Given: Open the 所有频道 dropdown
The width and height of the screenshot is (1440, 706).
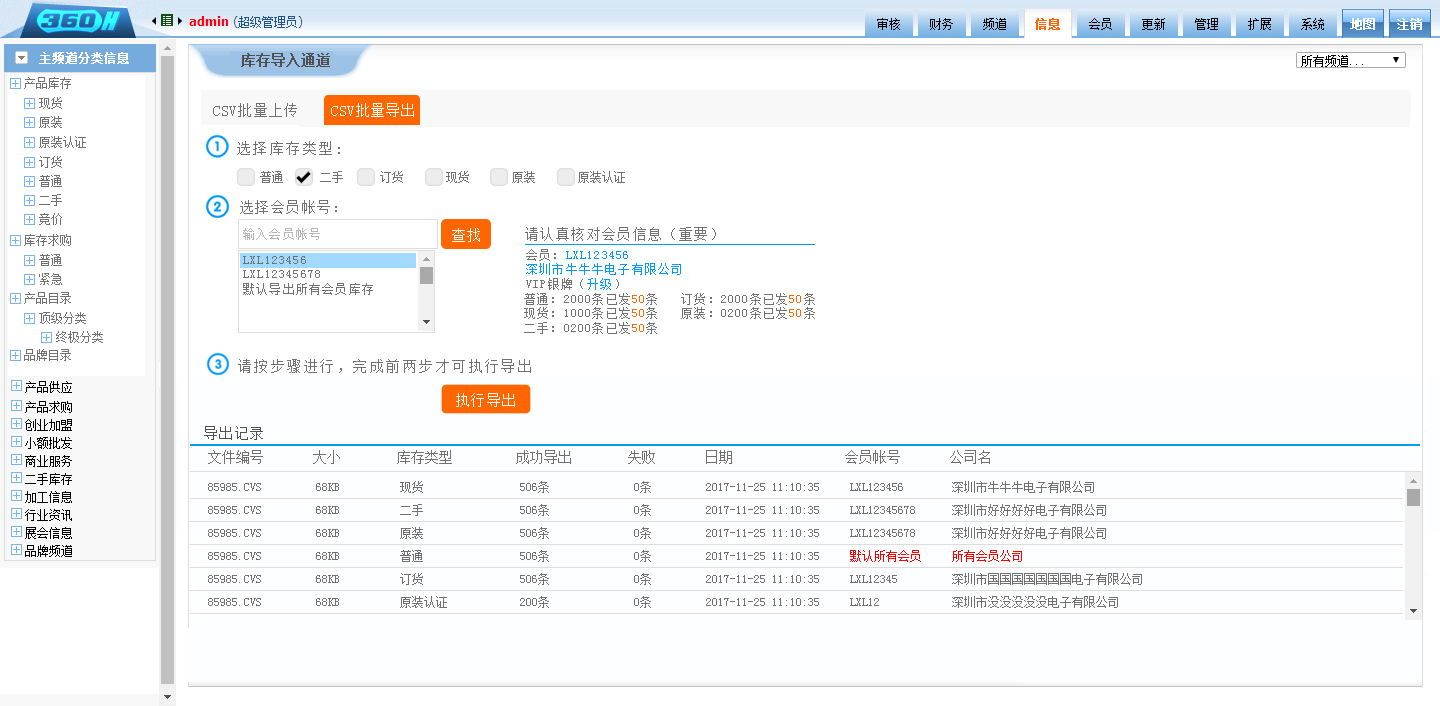Looking at the screenshot, I should tap(1350, 61).
